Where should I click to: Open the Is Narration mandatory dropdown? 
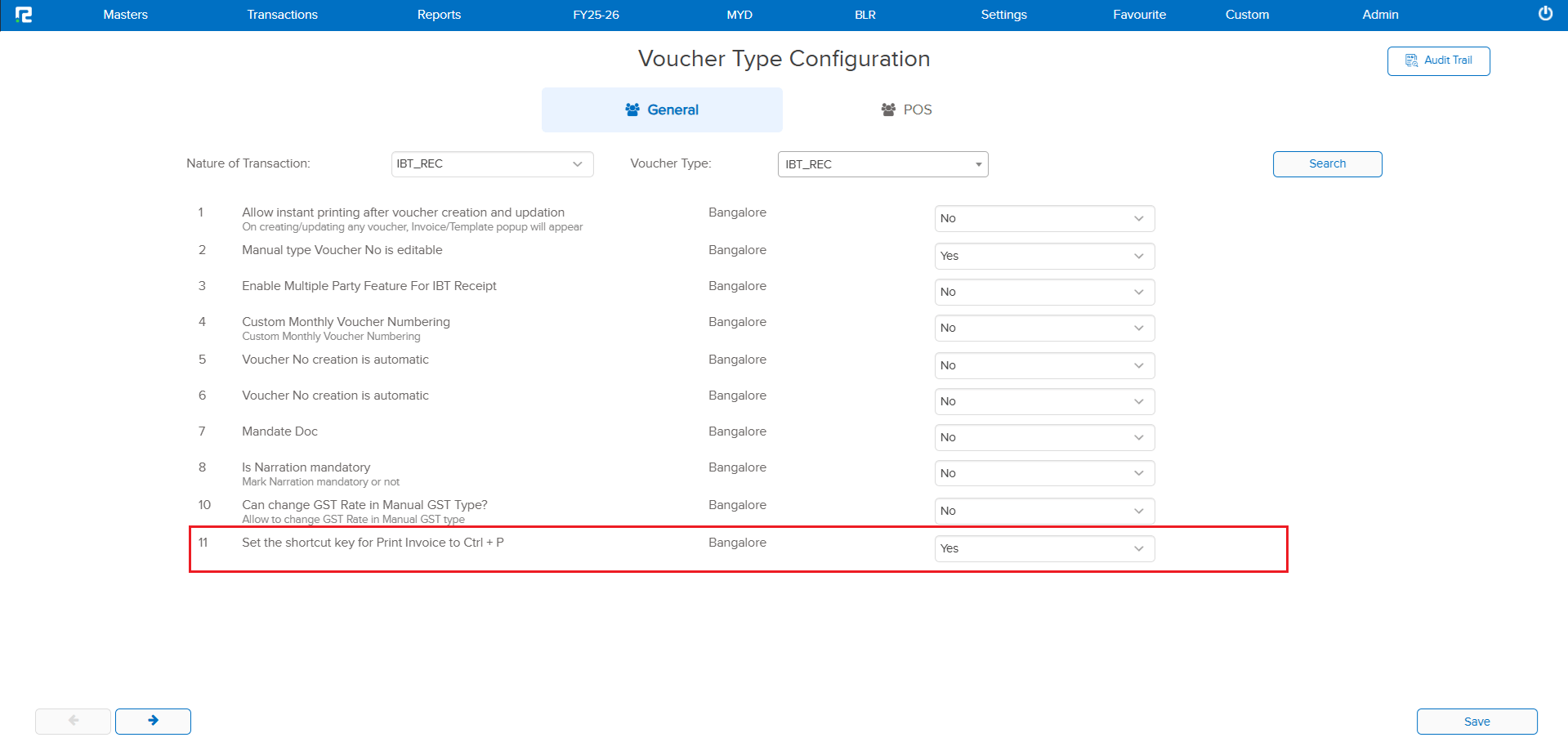(x=1044, y=473)
